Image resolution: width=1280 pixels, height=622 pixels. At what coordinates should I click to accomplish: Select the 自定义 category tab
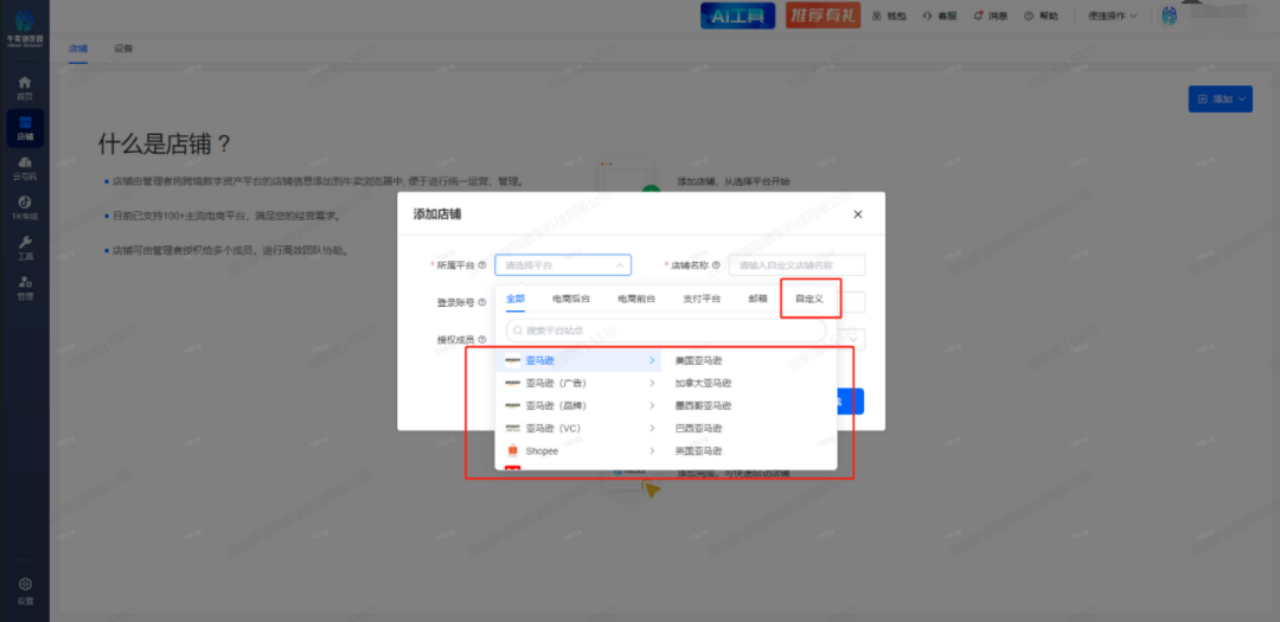pyautogui.click(x=809, y=299)
